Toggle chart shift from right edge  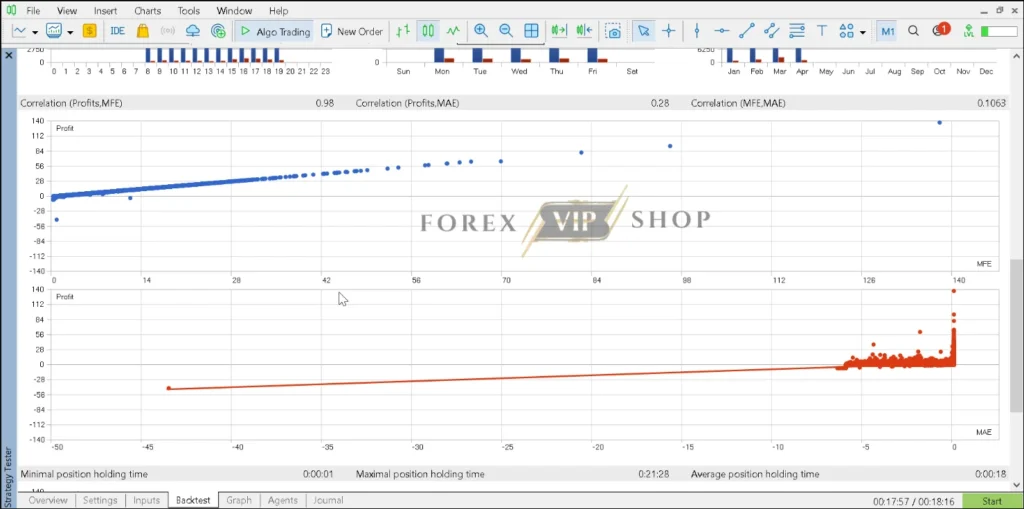(584, 31)
